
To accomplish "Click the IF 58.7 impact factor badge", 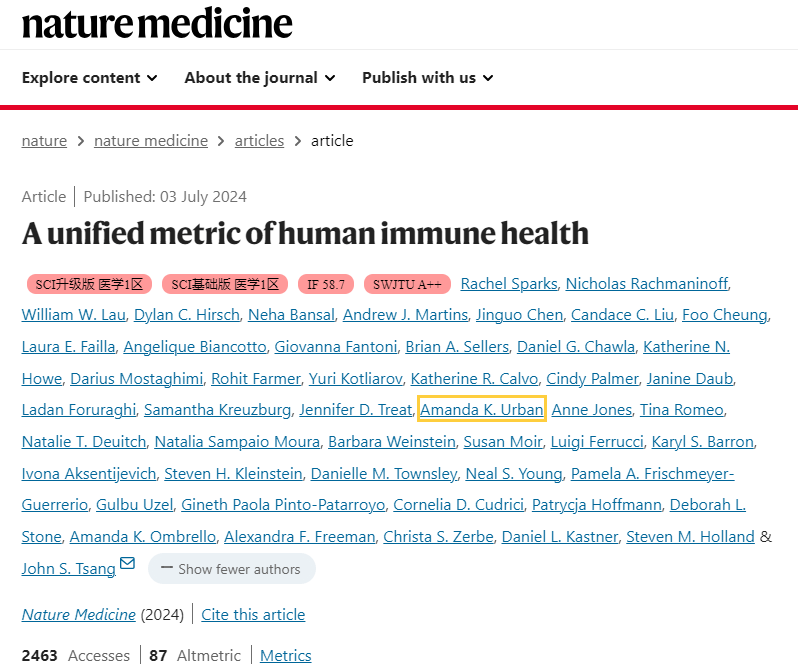I will click(326, 284).
